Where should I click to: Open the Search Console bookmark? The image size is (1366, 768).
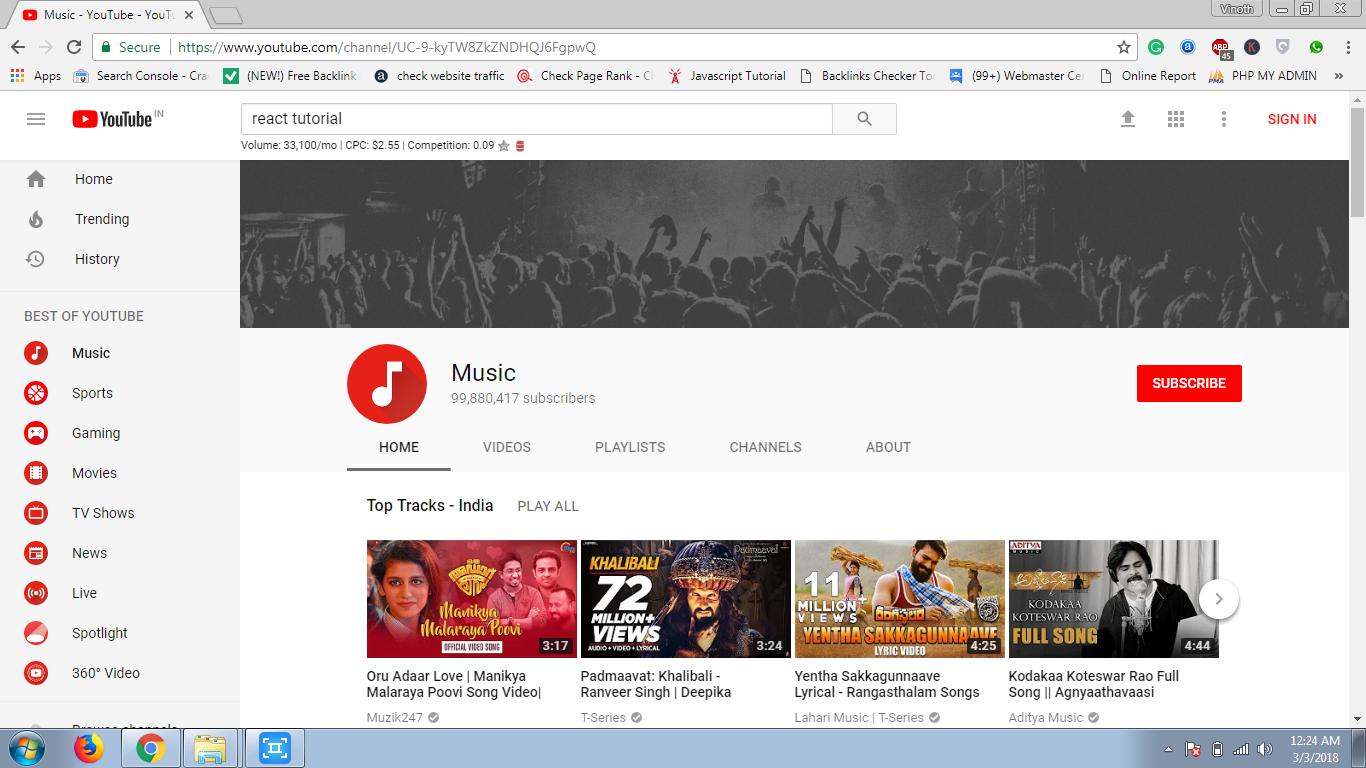pyautogui.click(x=141, y=76)
